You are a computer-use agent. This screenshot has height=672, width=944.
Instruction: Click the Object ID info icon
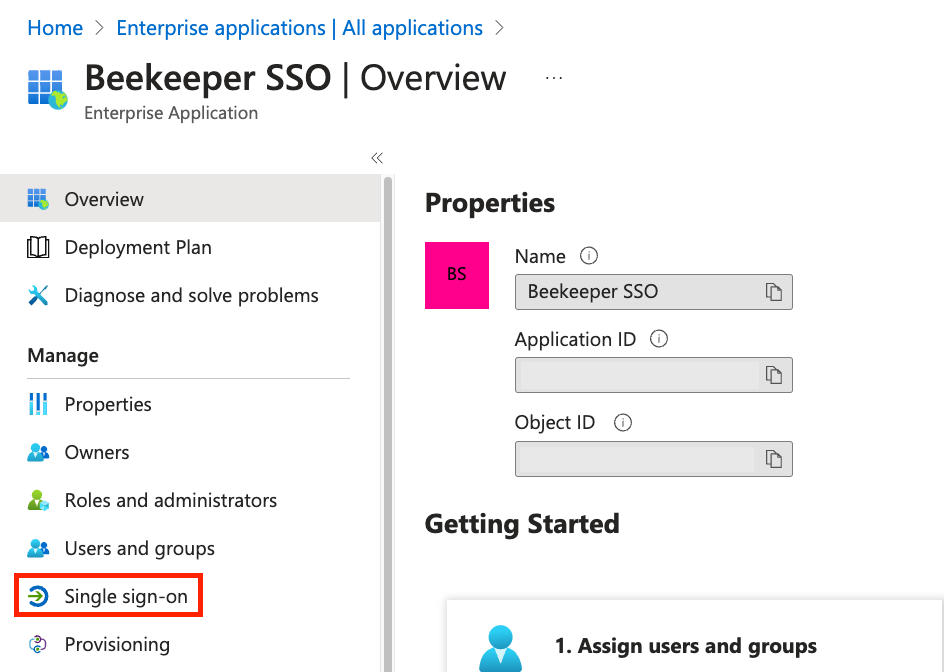623,423
